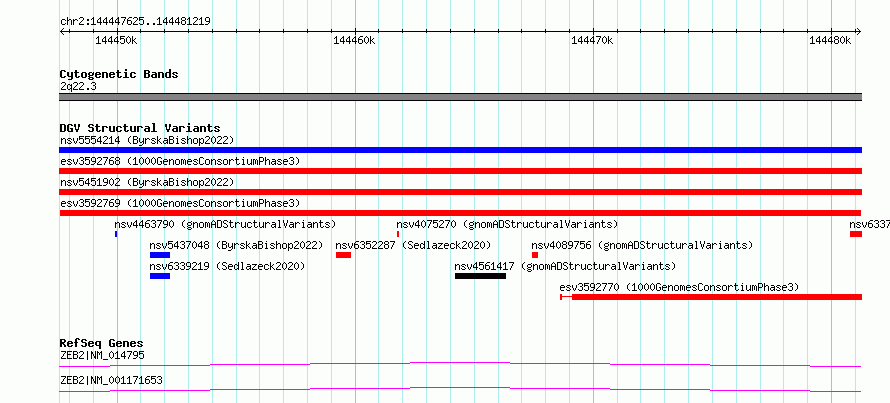This screenshot has width=890, height=403.
Task: Click the blue nsv5437048 variant block
Action: click(x=160, y=255)
